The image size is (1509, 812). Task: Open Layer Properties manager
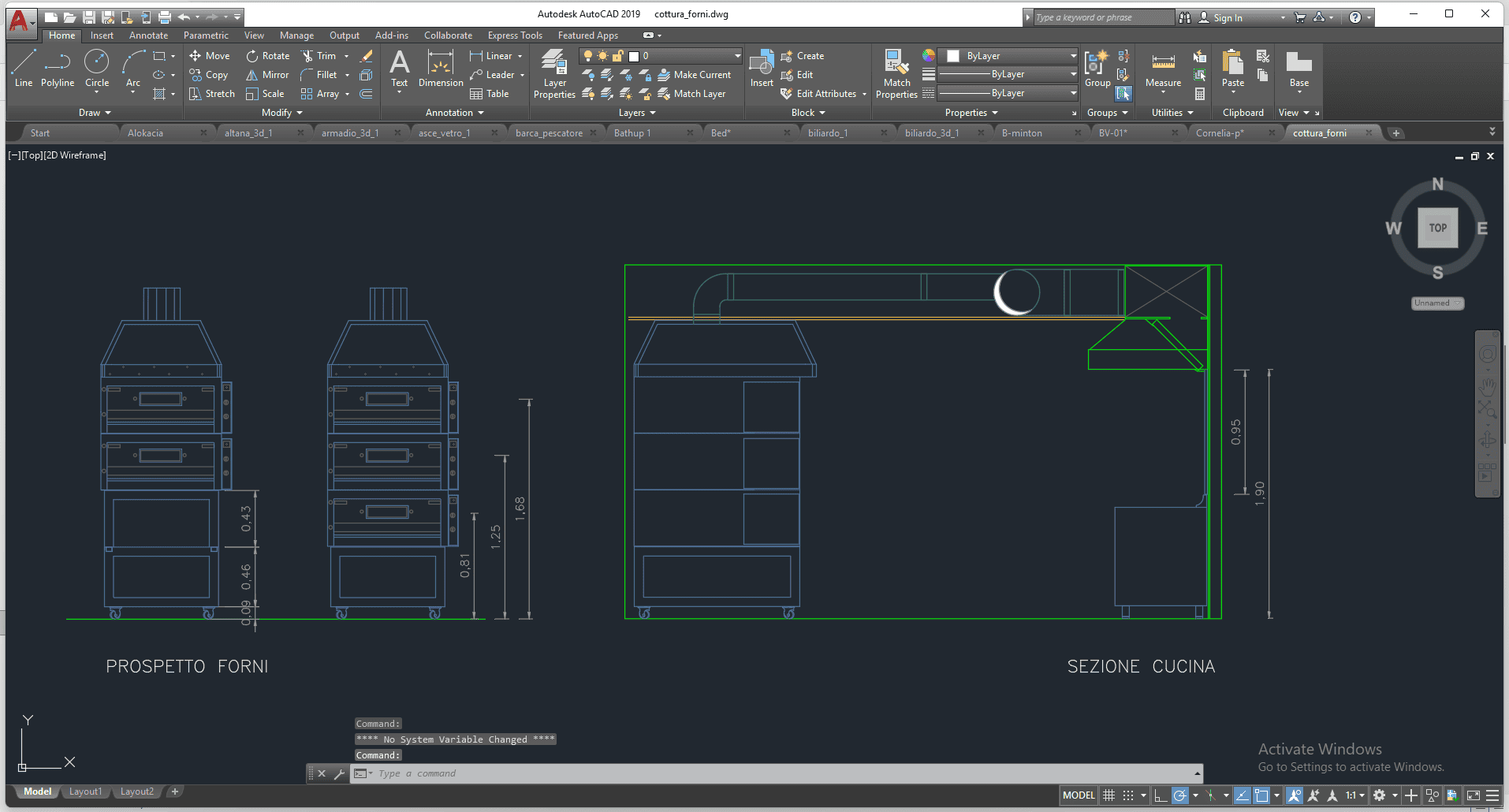click(x=554, y=73)
